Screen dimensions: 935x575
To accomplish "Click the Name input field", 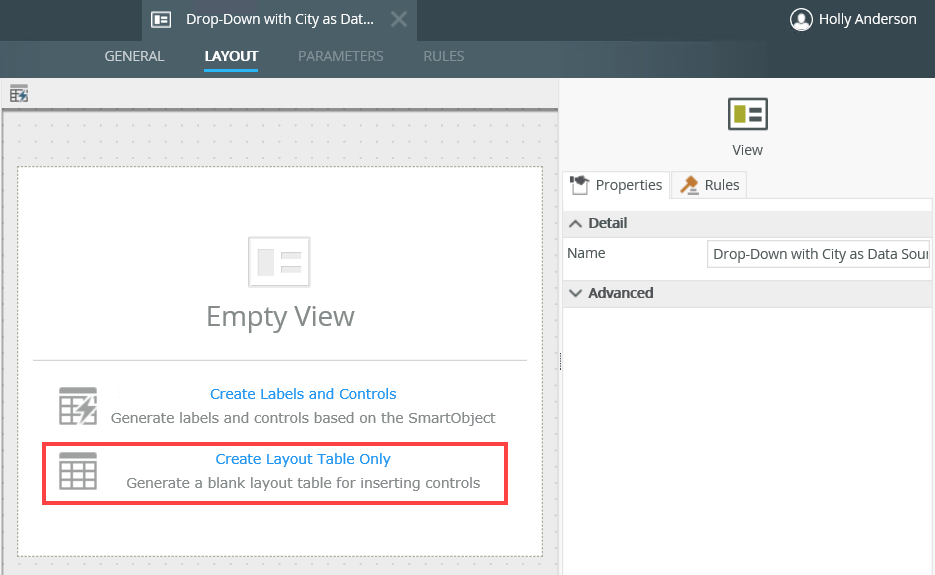I will (x=818, y=254).
